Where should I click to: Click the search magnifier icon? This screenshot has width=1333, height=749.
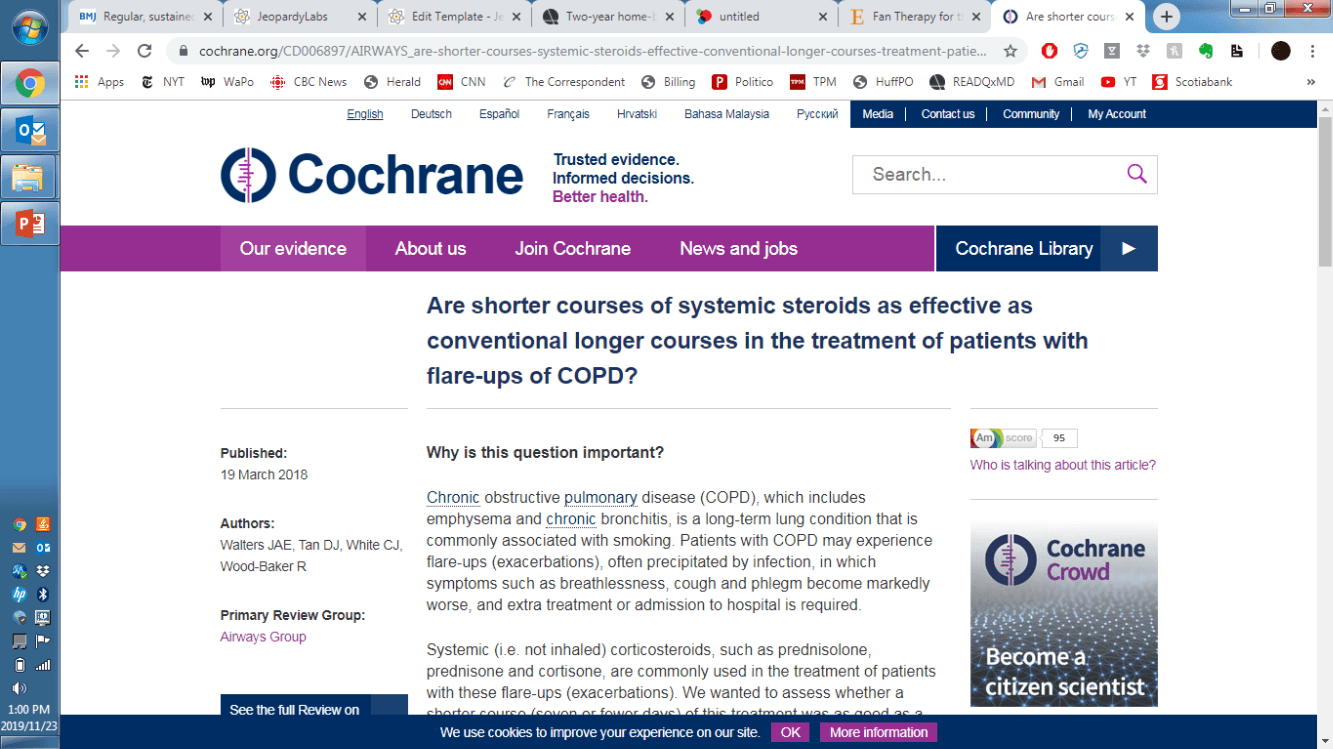[x=1136, y=174]
